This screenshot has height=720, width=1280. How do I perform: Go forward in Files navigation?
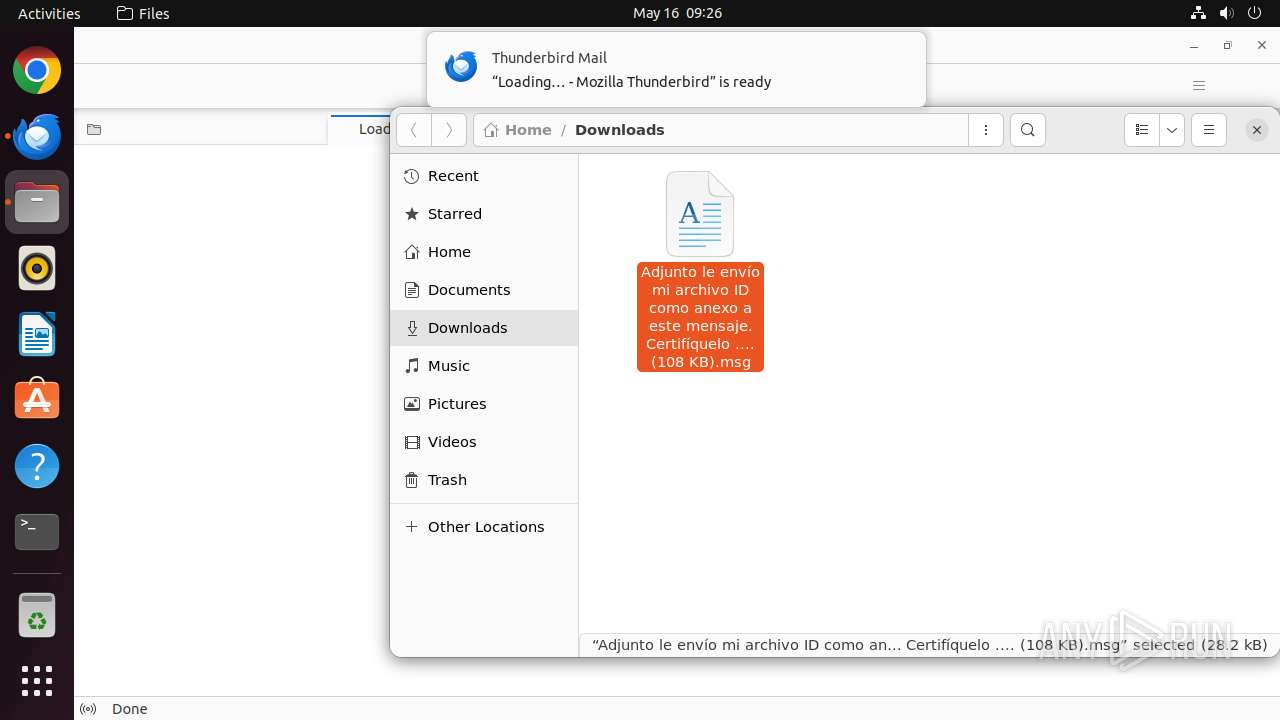coord(449,130)
